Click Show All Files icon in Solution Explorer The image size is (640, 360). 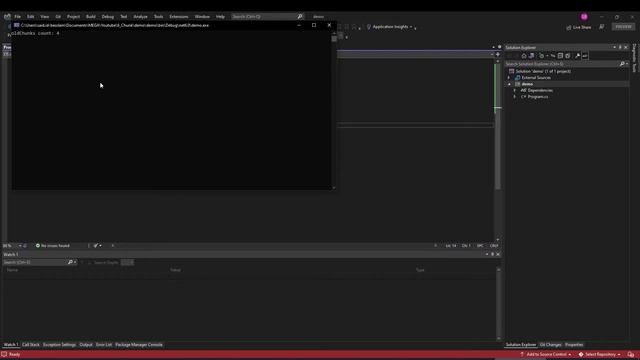[x=568, y=56]
